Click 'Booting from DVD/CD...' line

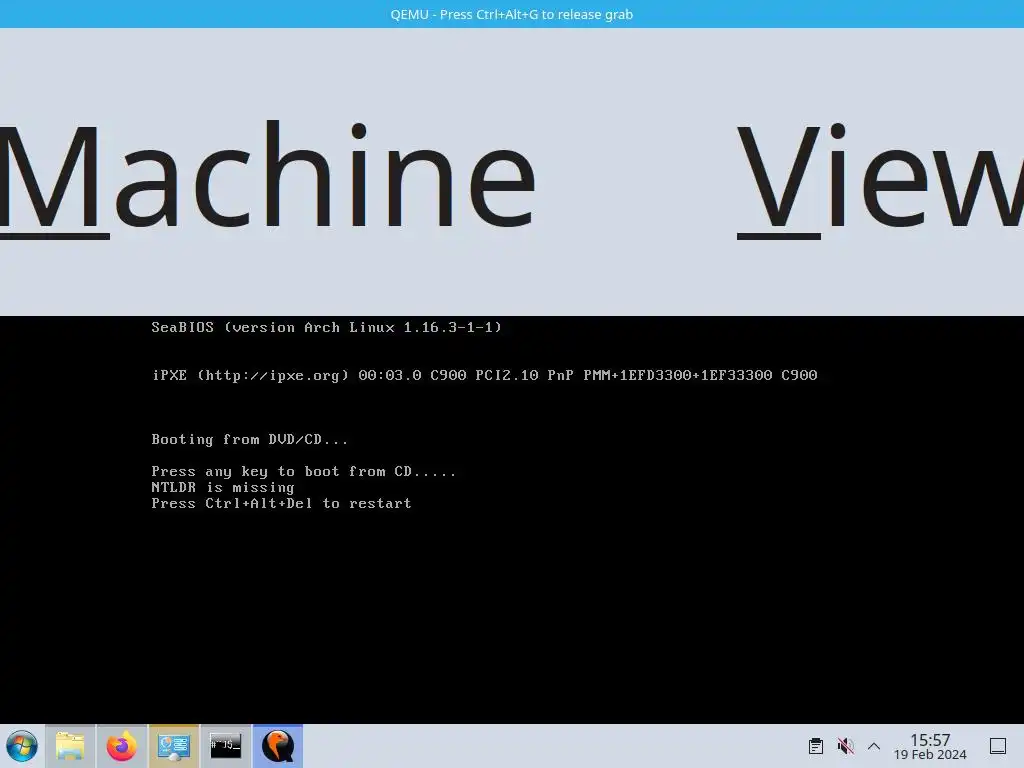coord(250,440)
